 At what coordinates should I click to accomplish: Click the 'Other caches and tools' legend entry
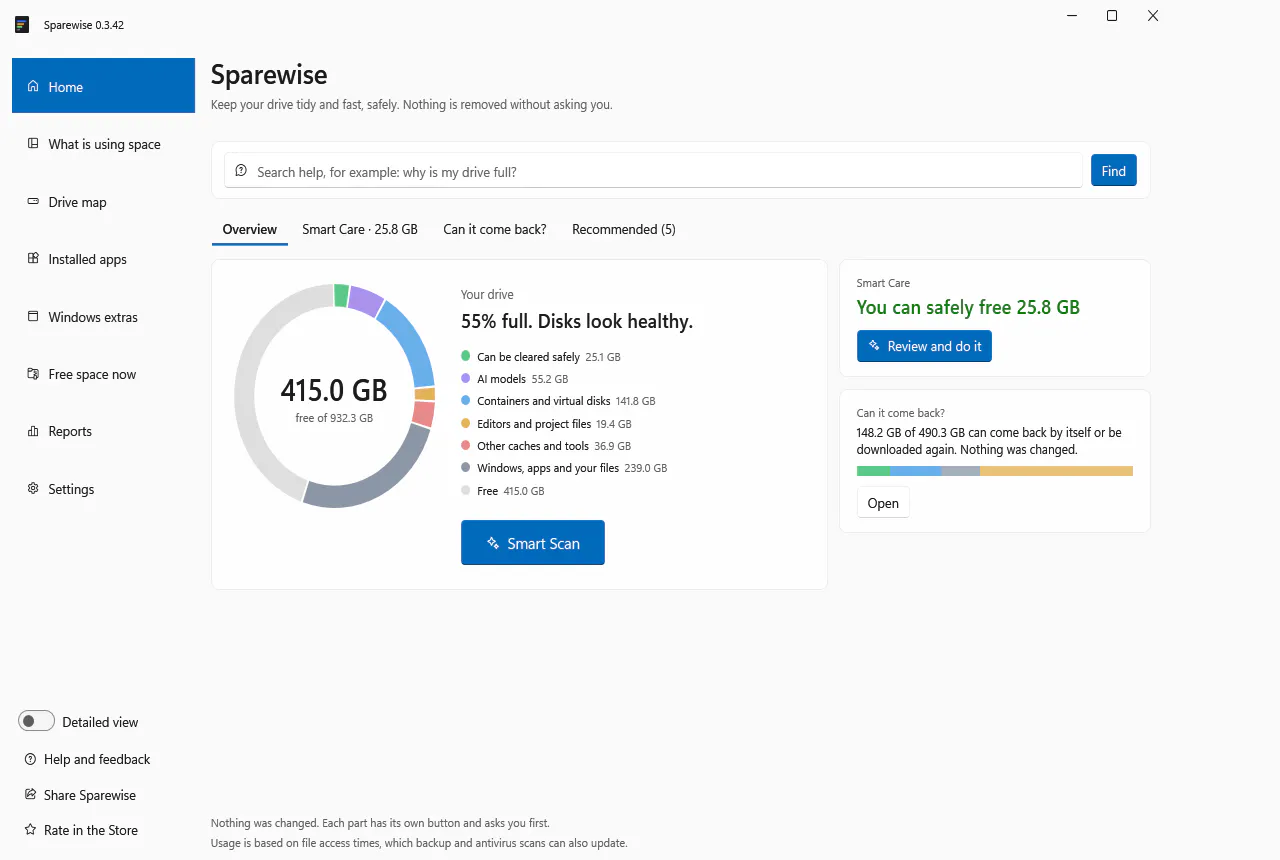546,446
